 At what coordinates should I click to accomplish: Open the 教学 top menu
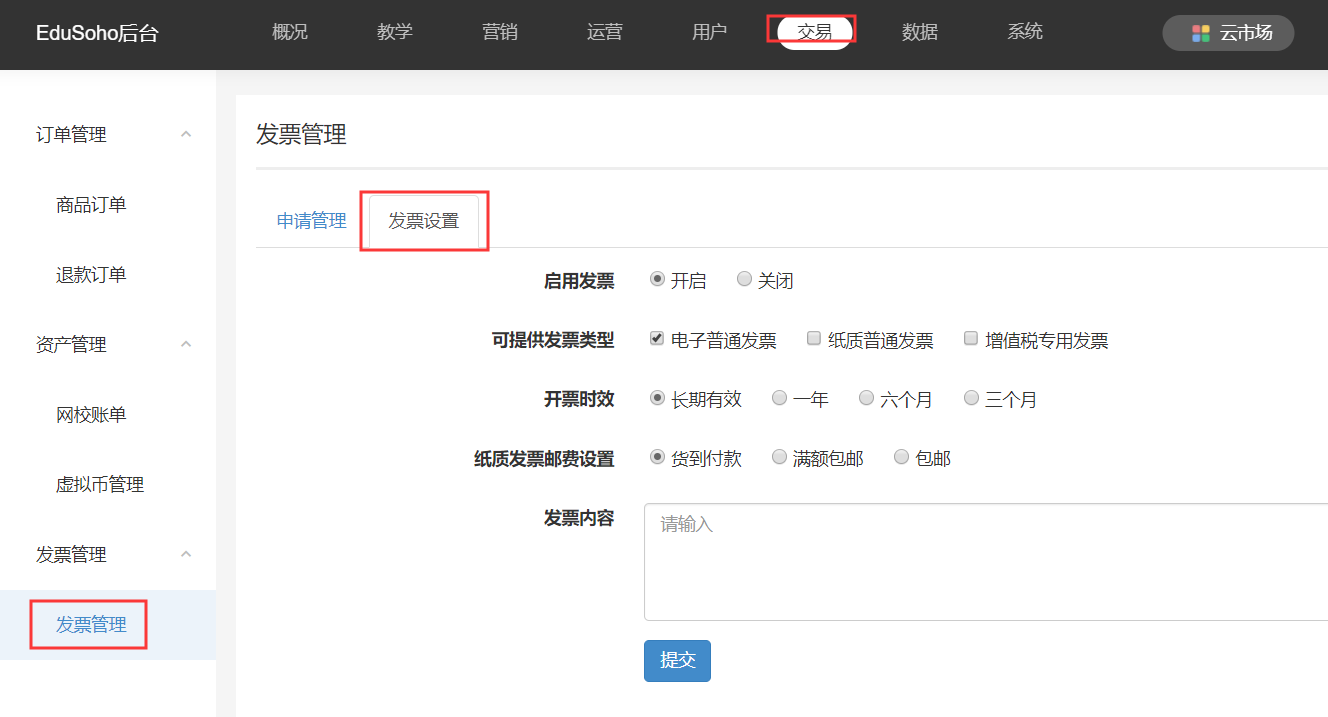[x=395, y=32]
